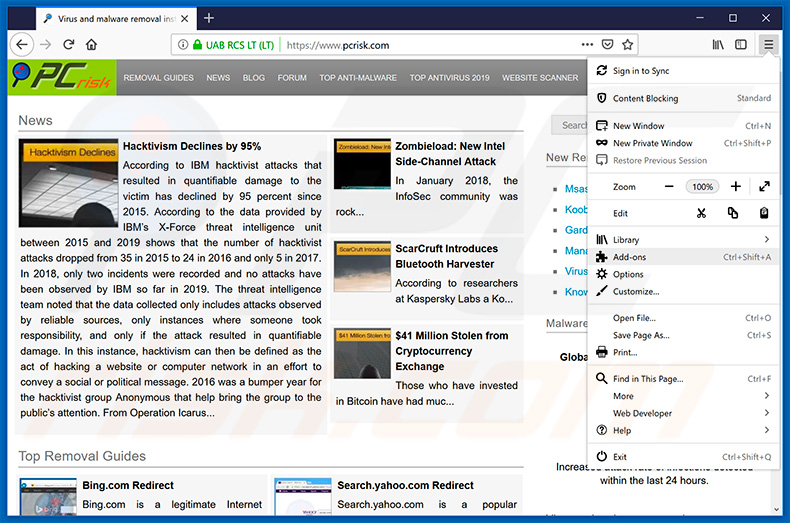
Task: Save page to Pocket icon
Action: click(608, 45)
